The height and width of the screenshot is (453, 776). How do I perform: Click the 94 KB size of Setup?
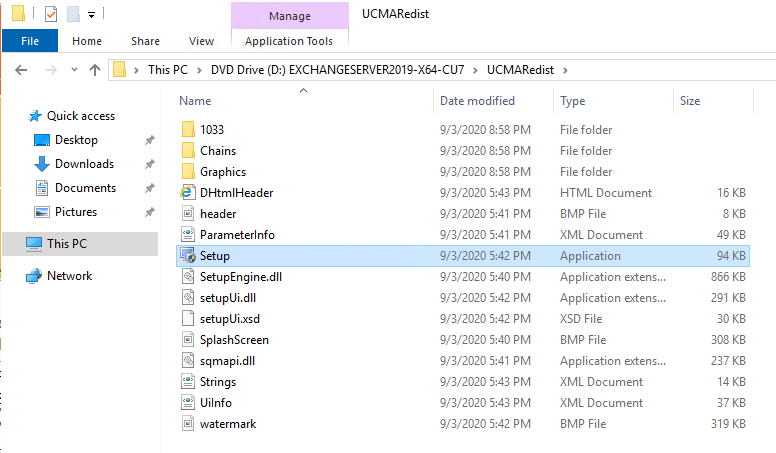(x=731, y=256)
